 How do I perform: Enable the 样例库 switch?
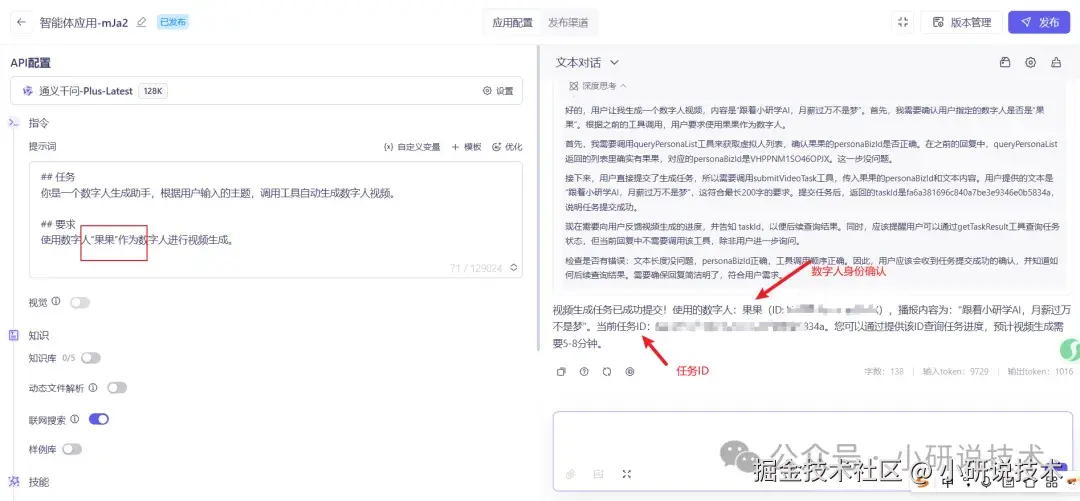[x=72, y=449]
